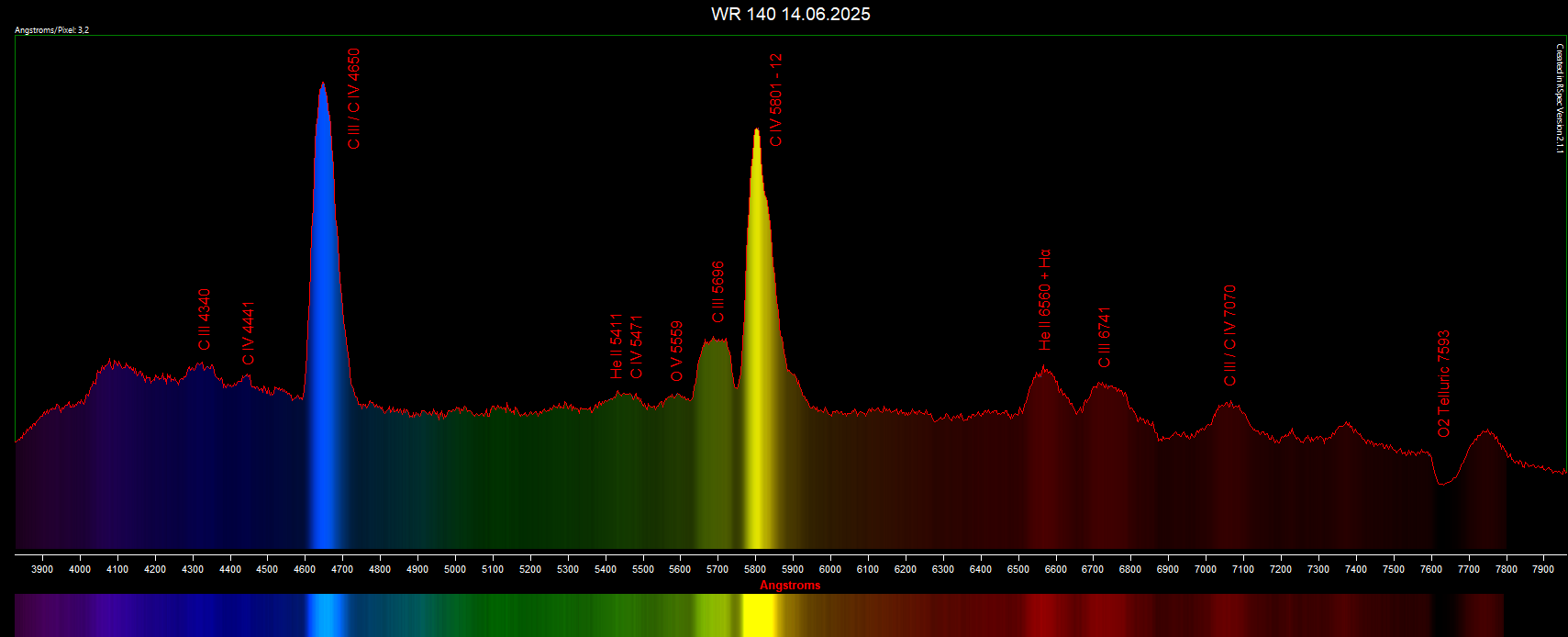Viewport: 1568px width, 637px height.
Task: Click the 5000 axis tick label
Action: (x=455, y=569)
